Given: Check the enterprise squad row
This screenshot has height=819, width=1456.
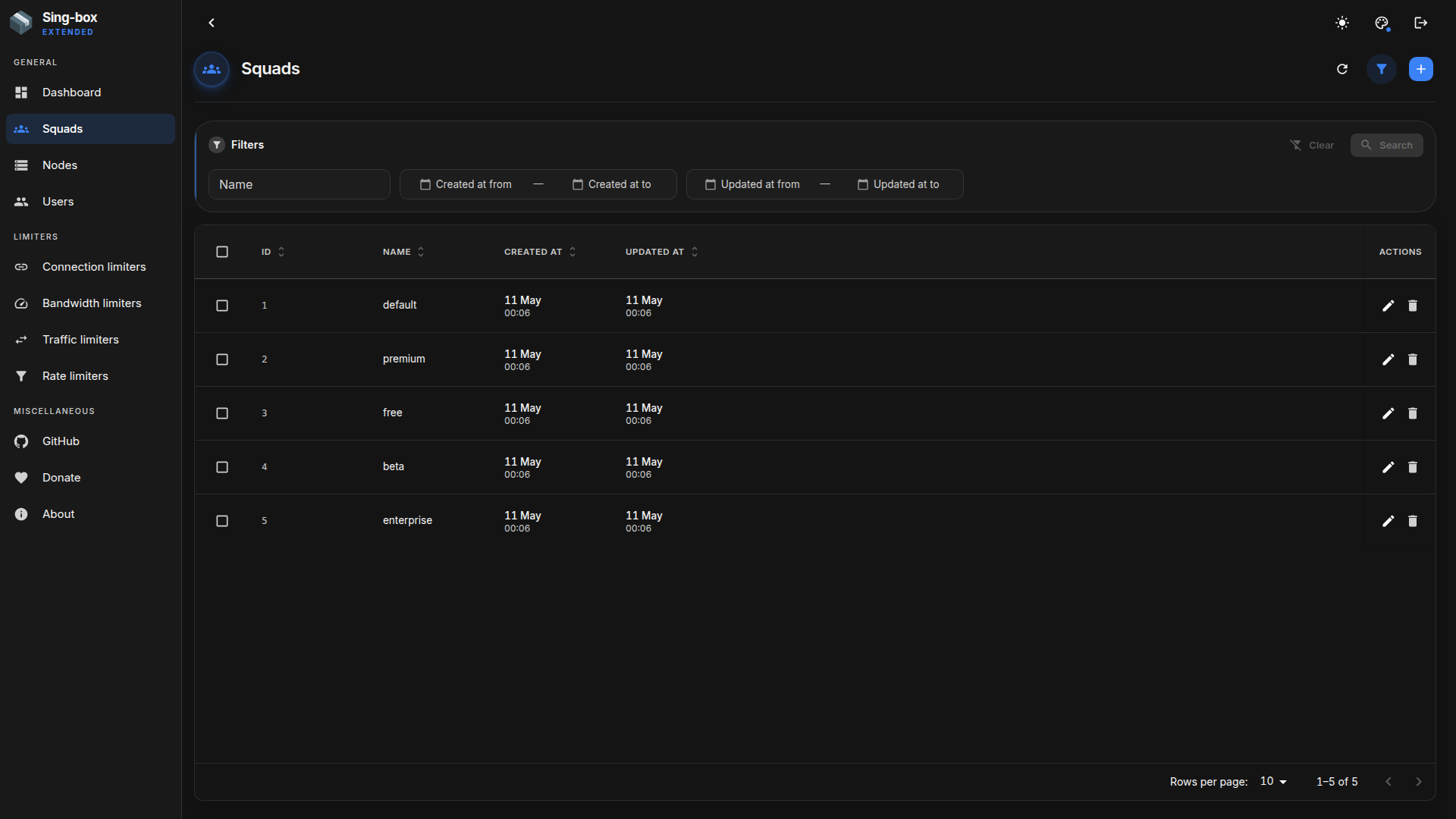Looking at the screenshot, I should [x=222, y=521].
